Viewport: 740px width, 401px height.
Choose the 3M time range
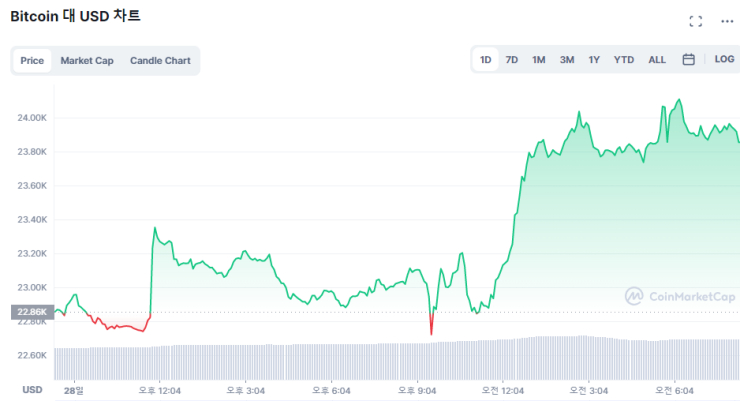coord(567,60)
